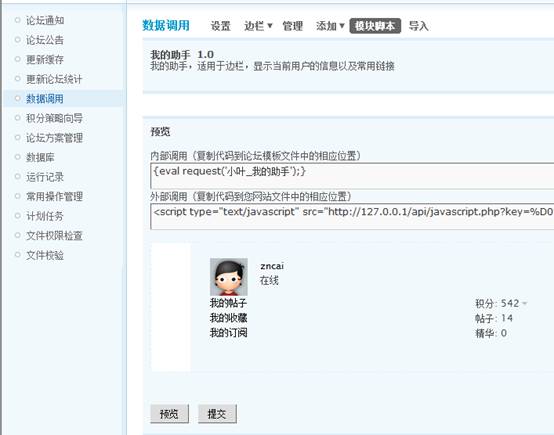Expand the 添加 dropdown menu

click(x=330, y=26)
